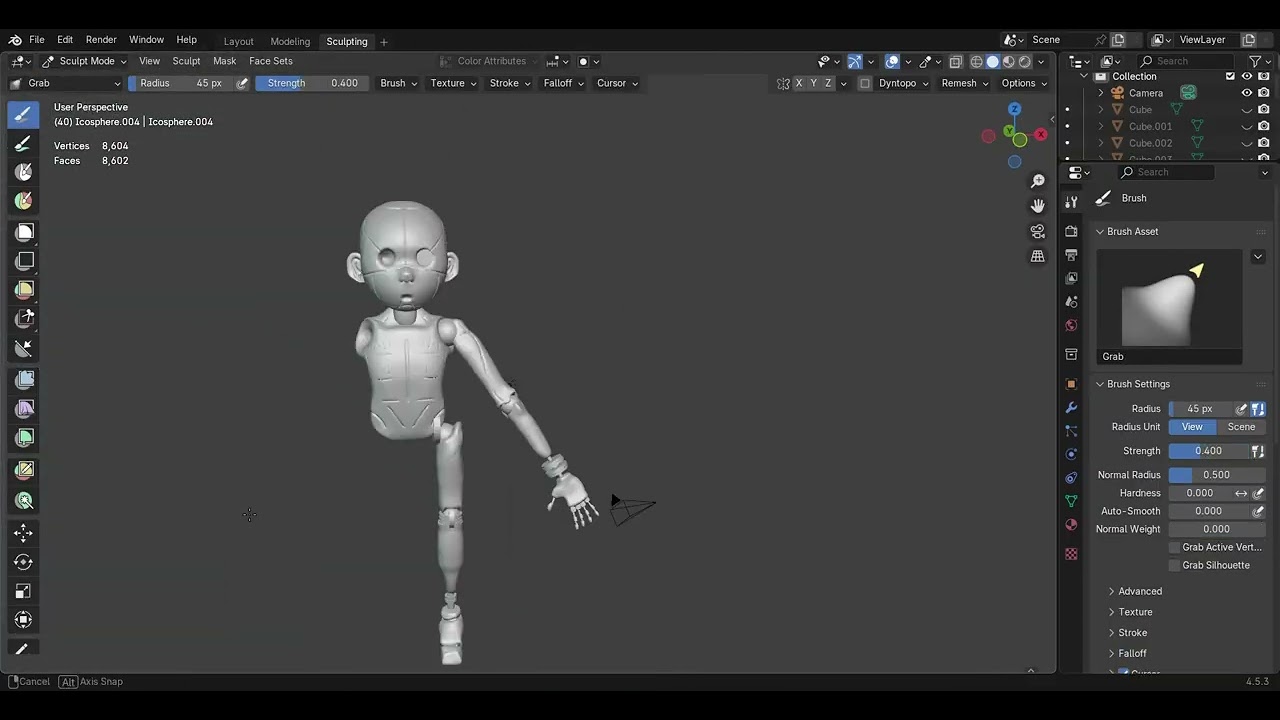Open the Brush popover in header
The image size is (1280, 720).
tap(398, 83)
